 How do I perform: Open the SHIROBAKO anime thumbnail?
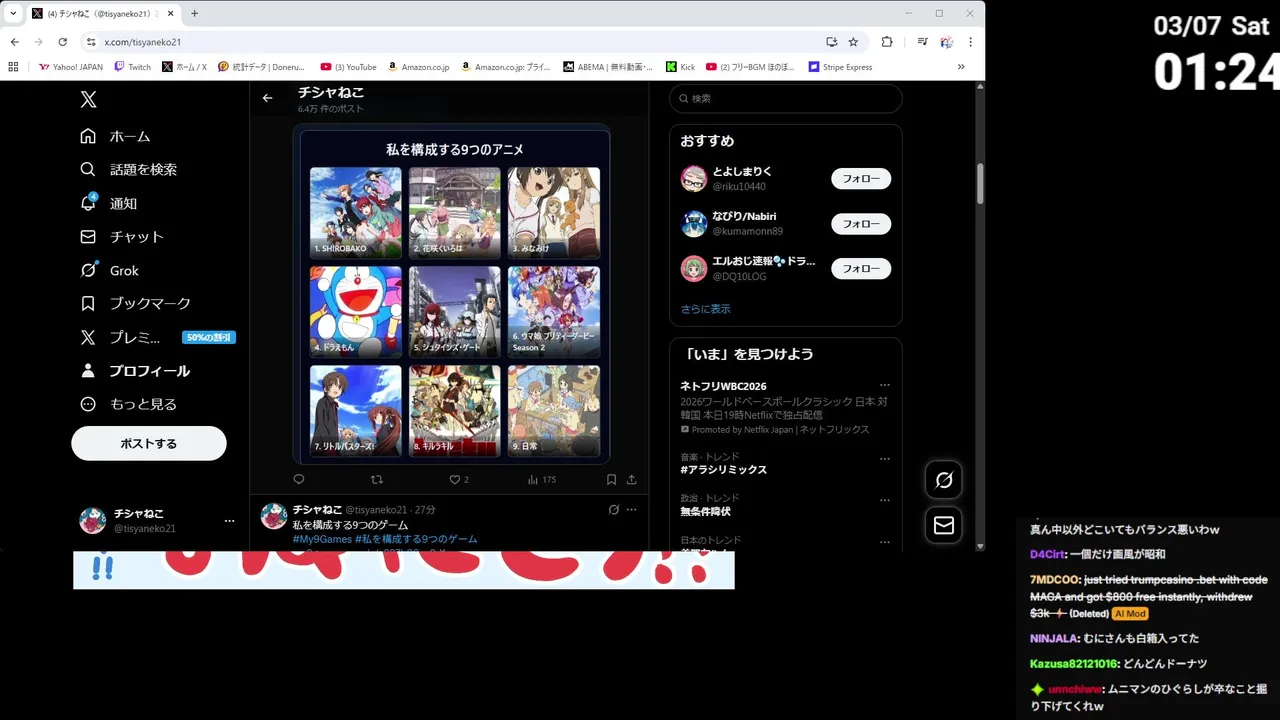tap(355, 213)
